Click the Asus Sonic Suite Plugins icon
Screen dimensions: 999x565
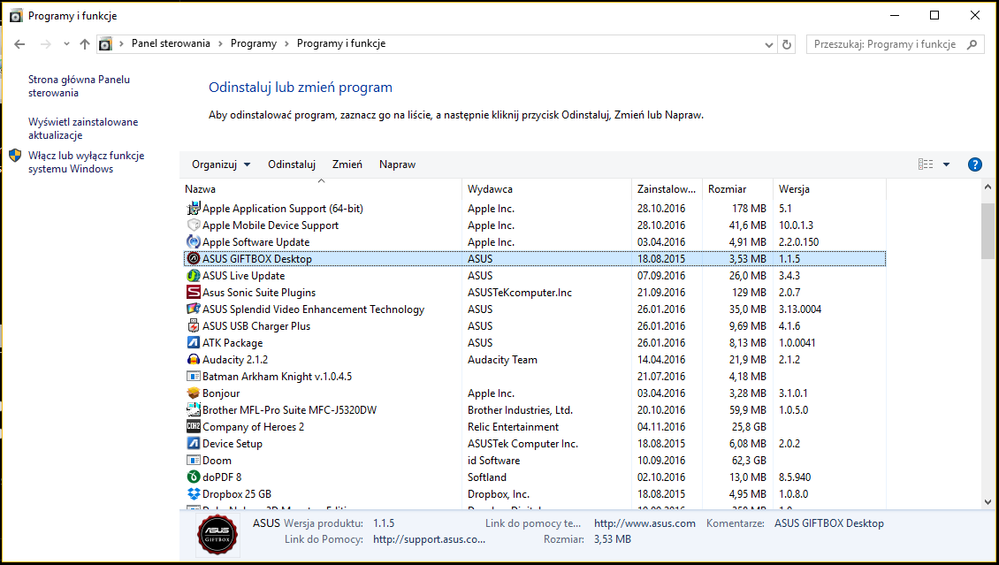point(193,292)
